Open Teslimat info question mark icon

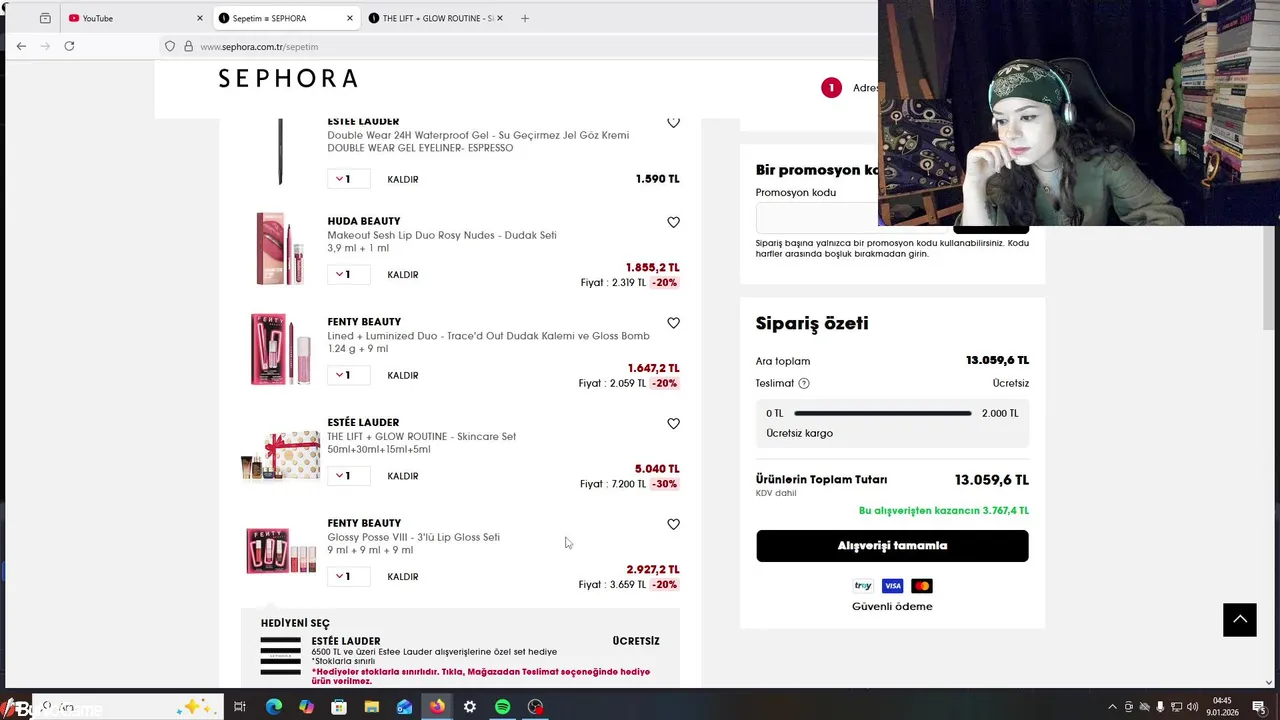click(804, 383)
